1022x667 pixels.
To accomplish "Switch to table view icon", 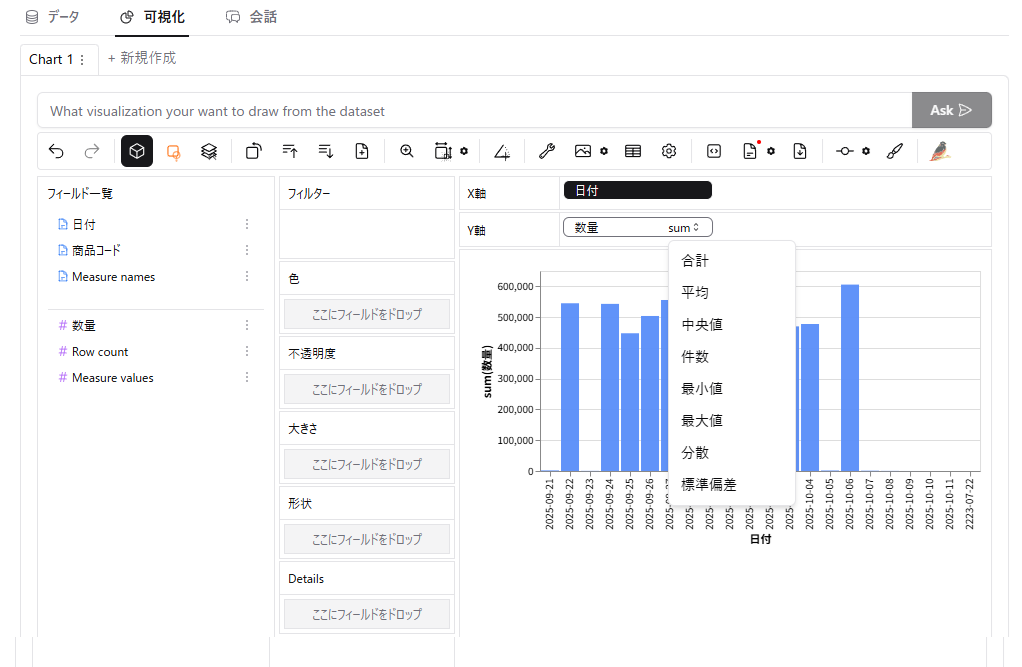I will tap(633, 151).
